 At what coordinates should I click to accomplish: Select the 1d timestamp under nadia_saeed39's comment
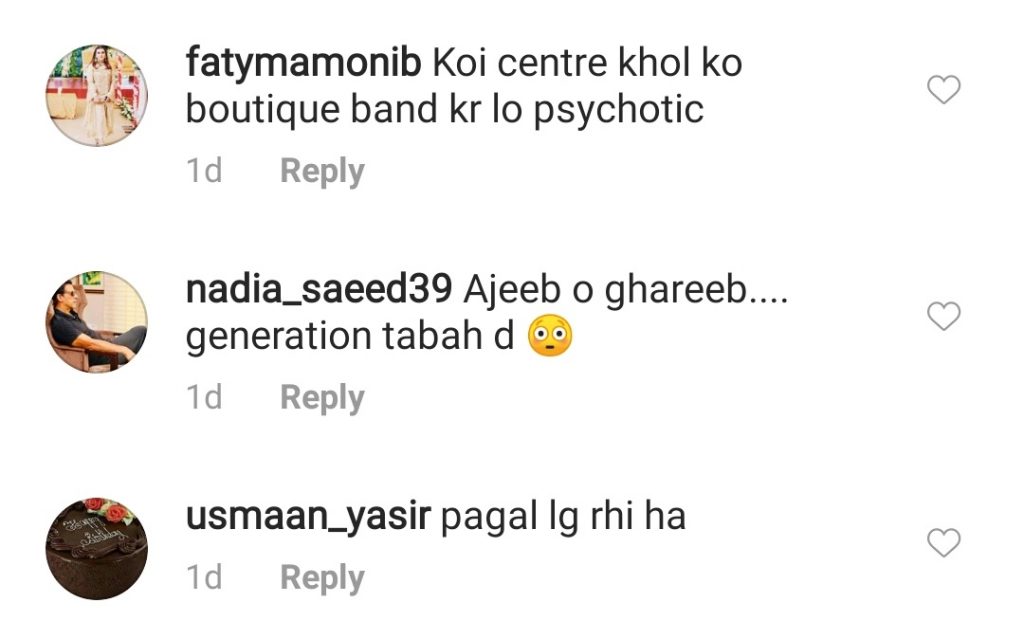[x=204, y=397]
